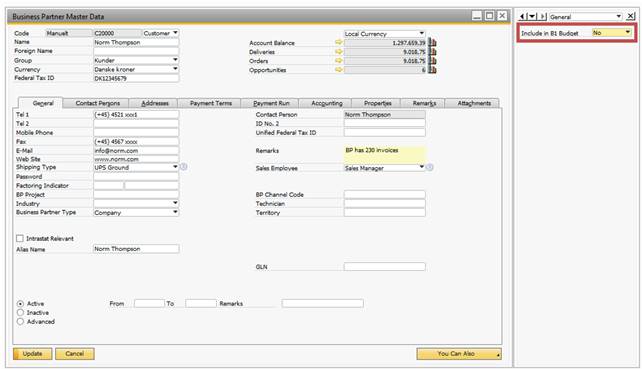The height and width of the screenshot is (369, 642).
Task: Open the You Can Also menu button
Action: (459, 354)
